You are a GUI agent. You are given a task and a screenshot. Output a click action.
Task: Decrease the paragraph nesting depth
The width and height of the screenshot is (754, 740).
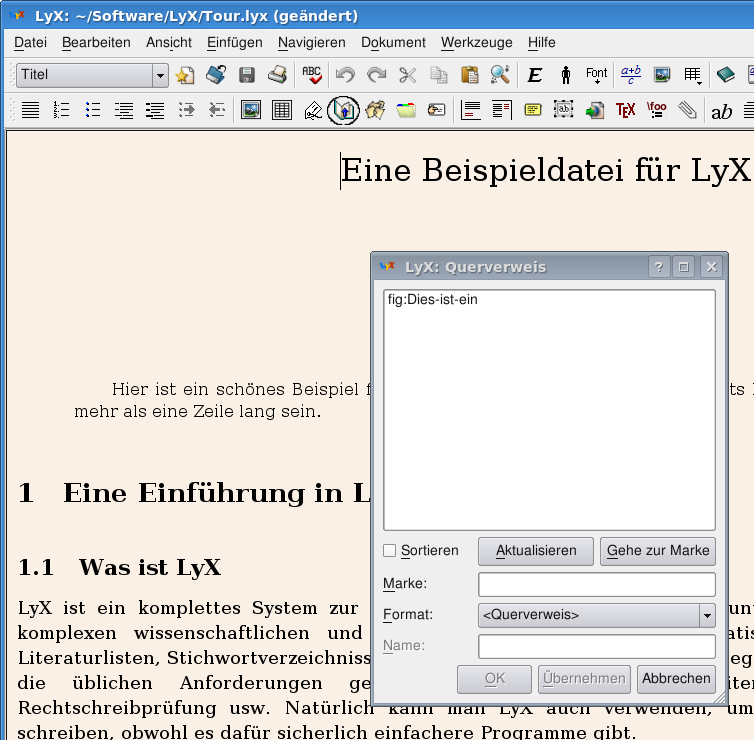[217, 110]
